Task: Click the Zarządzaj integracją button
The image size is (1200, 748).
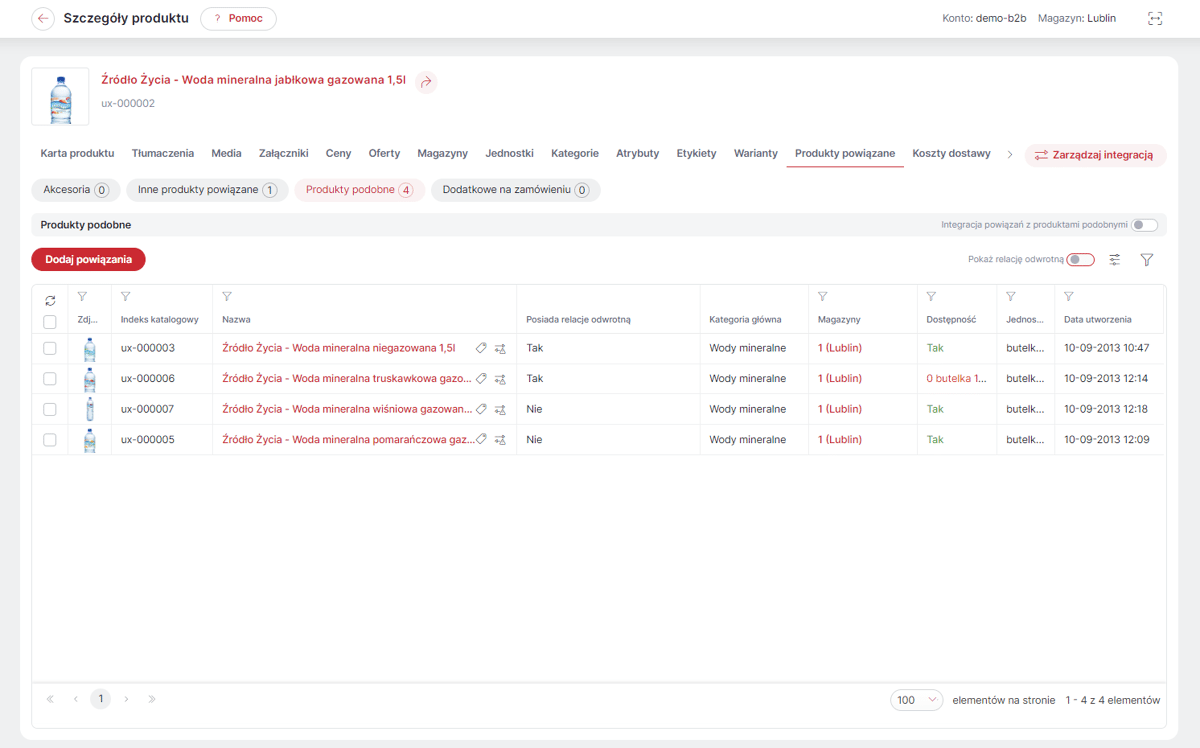Action: pyautogui.click(x=1095, y=155)
